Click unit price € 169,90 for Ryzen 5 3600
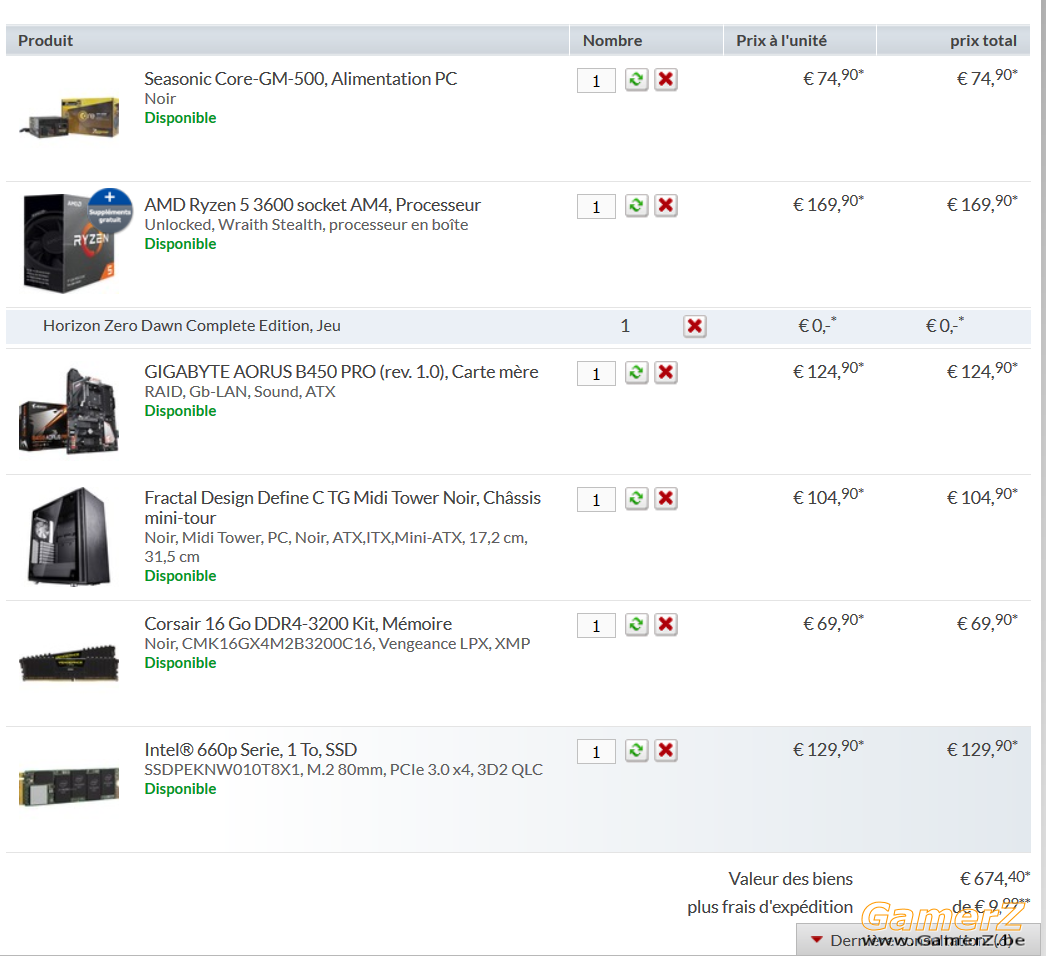1046x956 pixels. pyautogui.click(x=829, y=203)
